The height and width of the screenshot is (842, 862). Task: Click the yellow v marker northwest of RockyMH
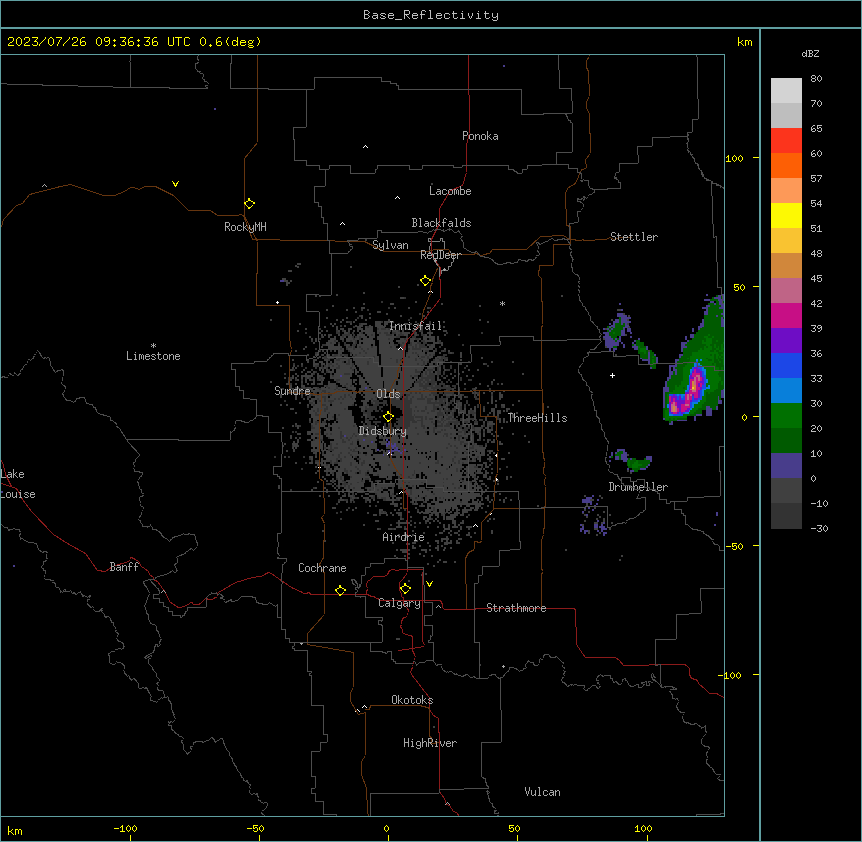coord(175,184)
